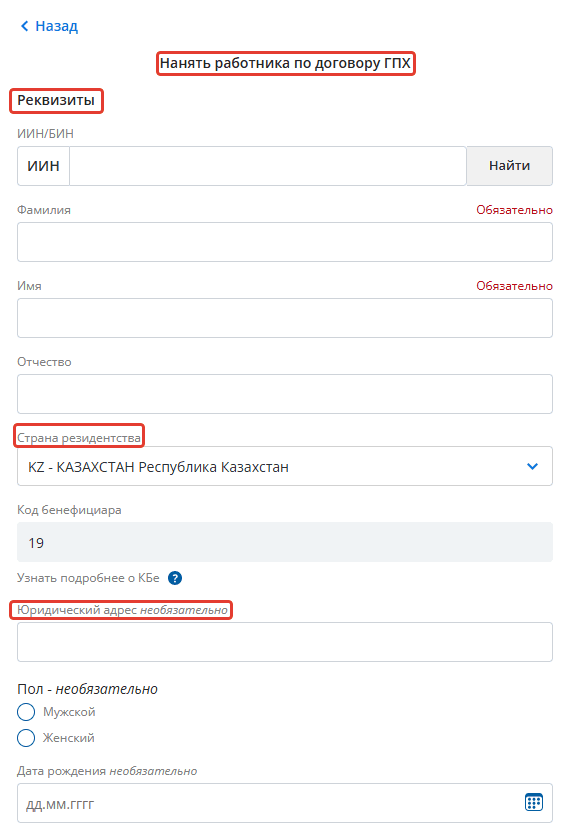Open the ИИН type selector prefix

point(43,166)
